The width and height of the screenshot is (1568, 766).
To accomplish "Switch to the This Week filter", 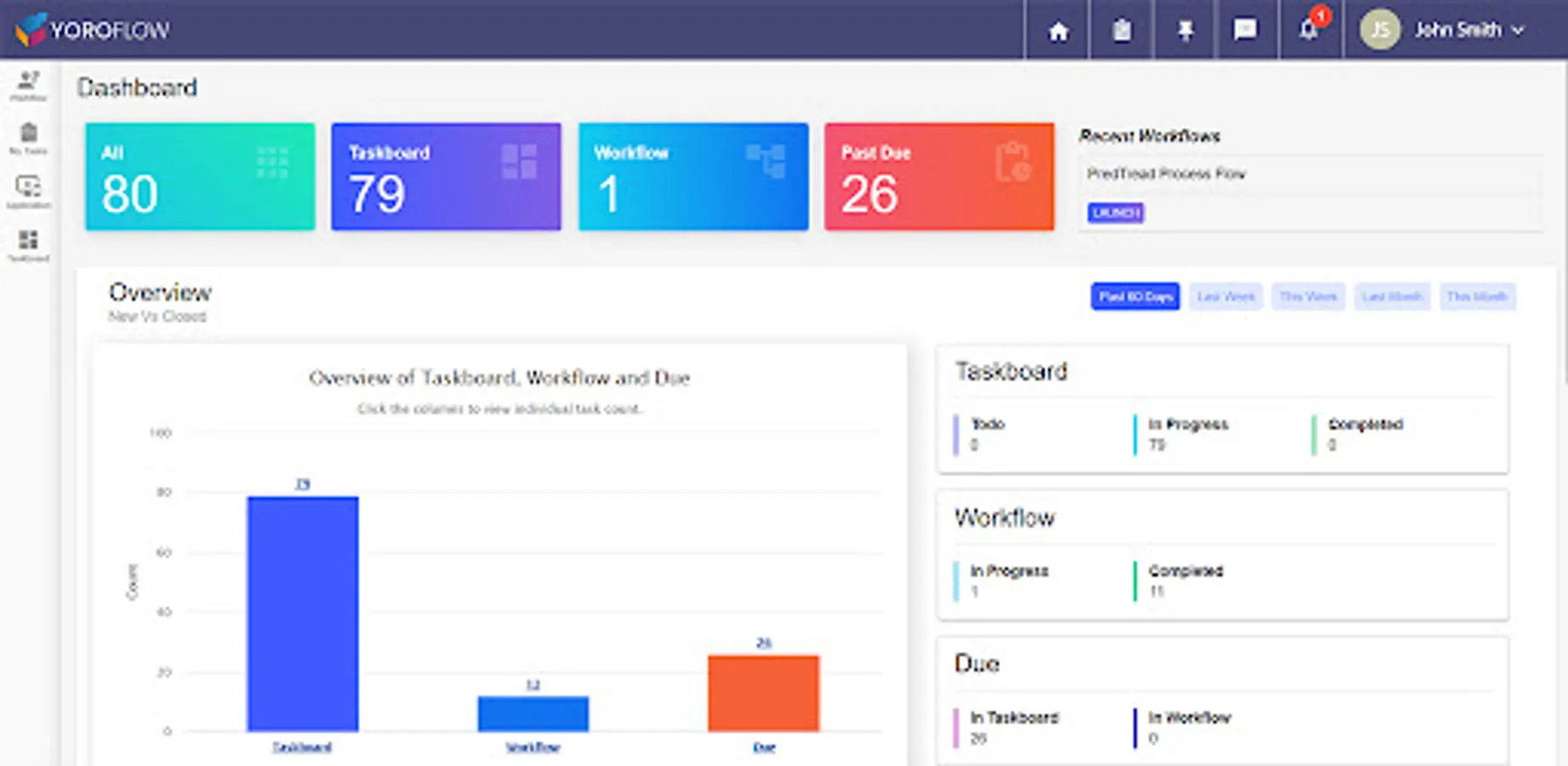I will (1308, 296).
